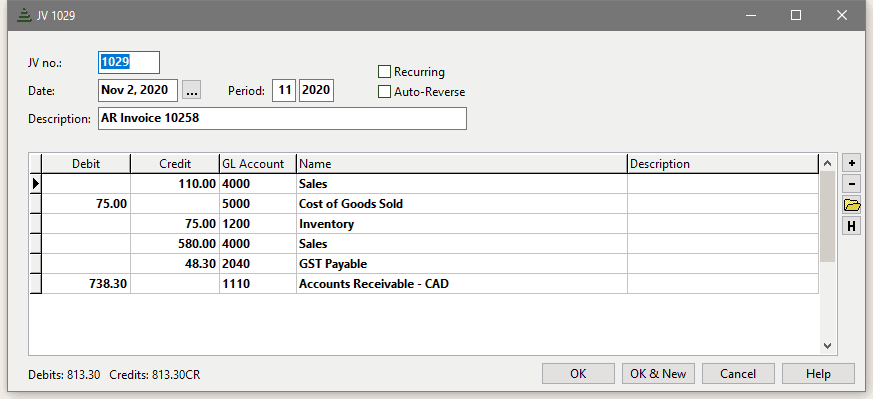The width and height of the screenshot is (873, 399).
Task: Click the scrollbar down arrow
Action: [x=827, y=346]
